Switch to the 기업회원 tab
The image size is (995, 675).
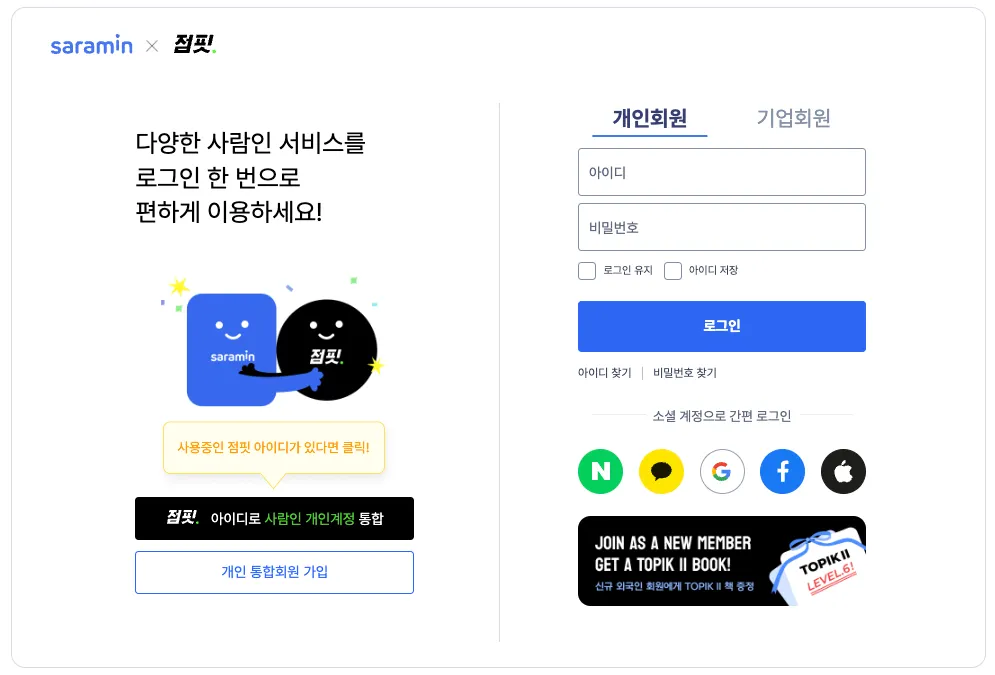(x=793, y=119)
